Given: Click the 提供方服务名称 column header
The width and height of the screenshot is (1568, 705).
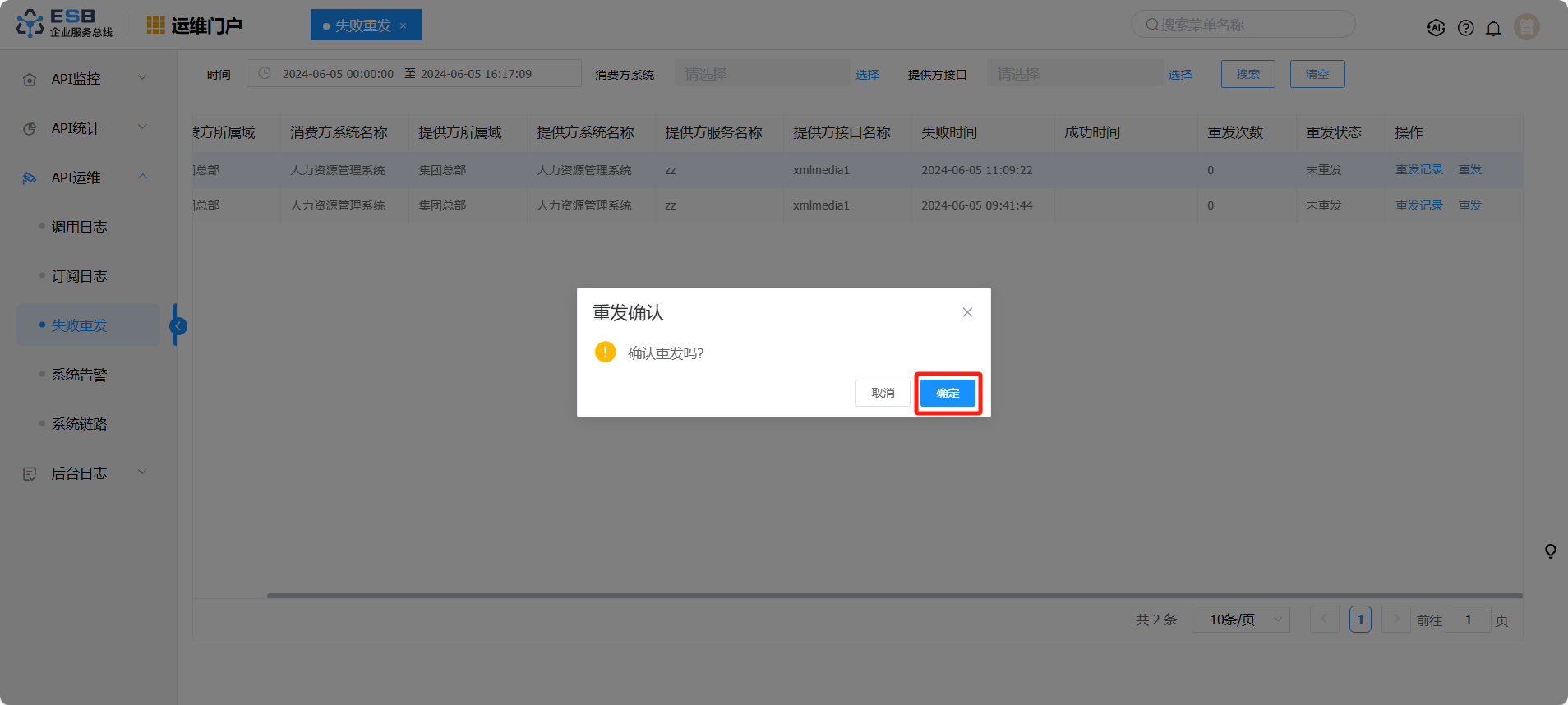Looking at the screenshot, I should (x=713, y=132).
